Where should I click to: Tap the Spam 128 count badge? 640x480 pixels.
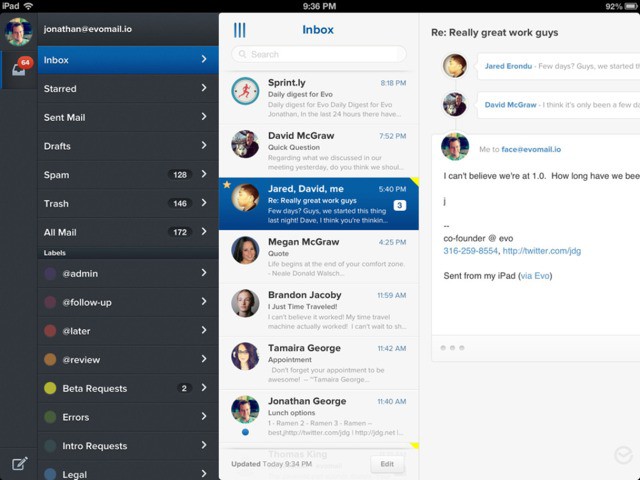click(180, 175)
